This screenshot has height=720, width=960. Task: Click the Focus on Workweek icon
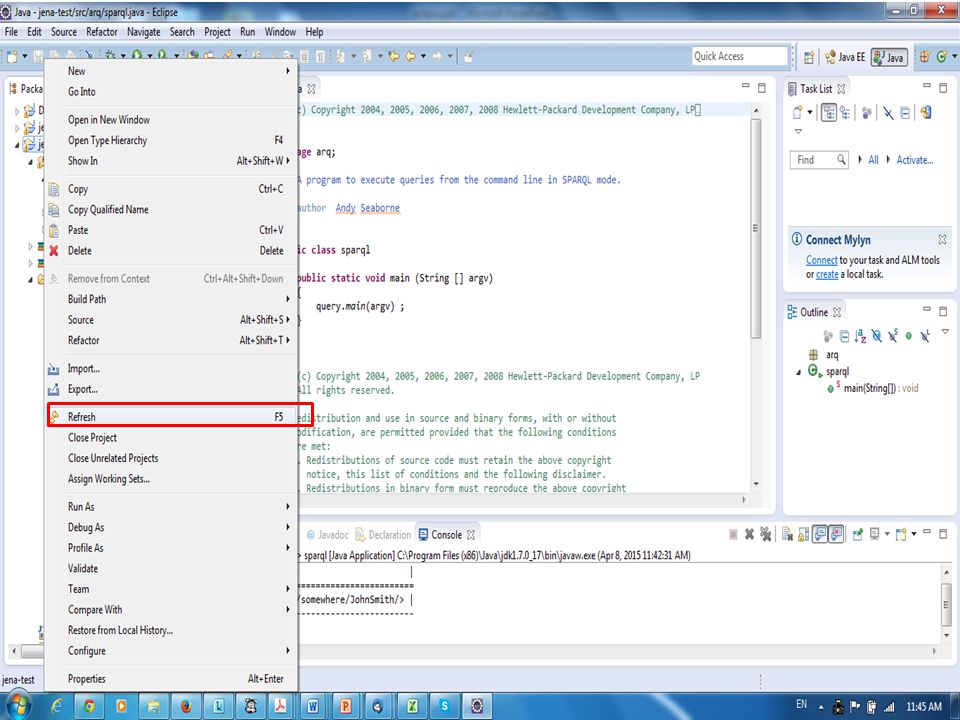[x=866, y=113]
